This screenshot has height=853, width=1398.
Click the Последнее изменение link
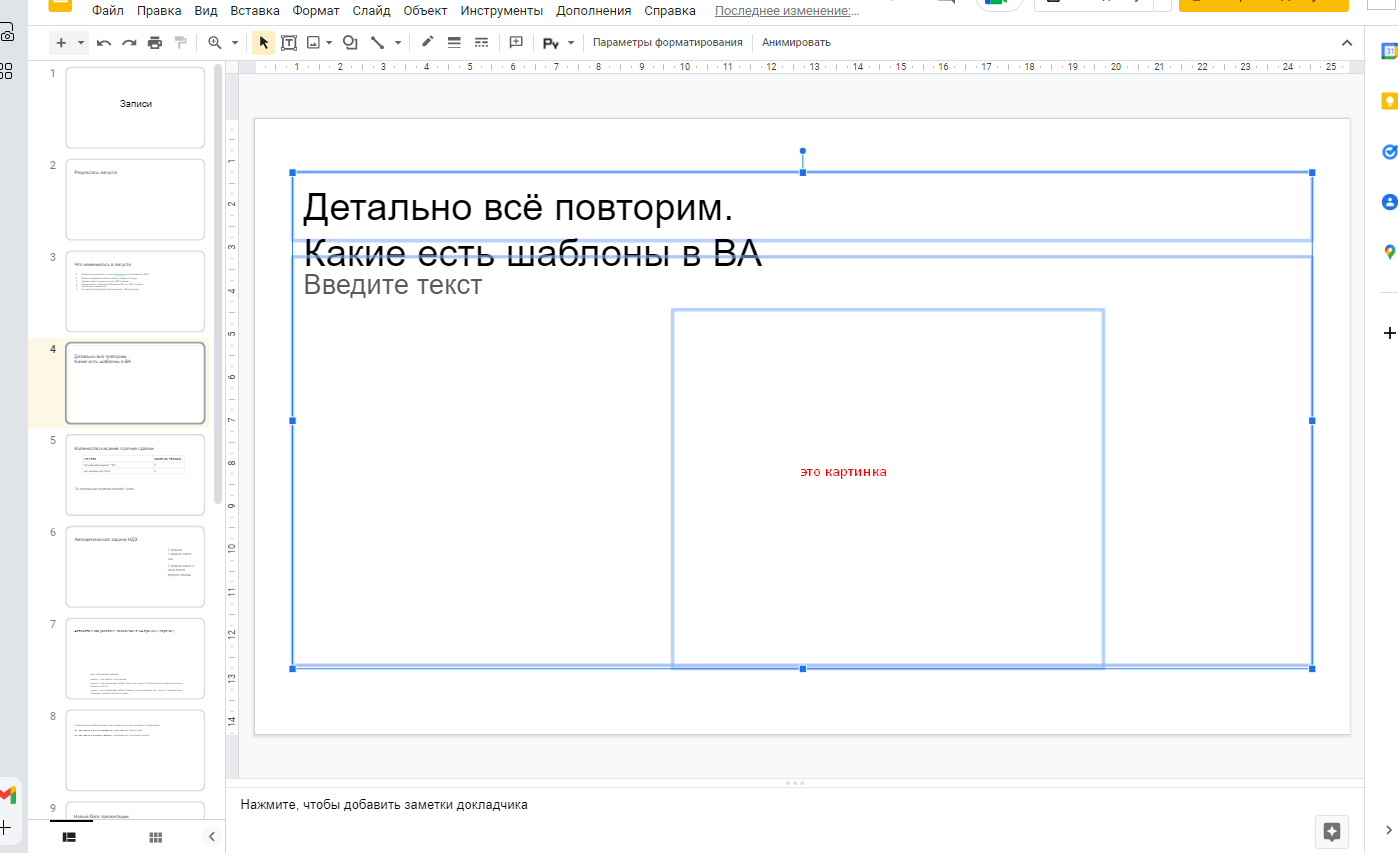pyautogui.click(x=787, y=11)
